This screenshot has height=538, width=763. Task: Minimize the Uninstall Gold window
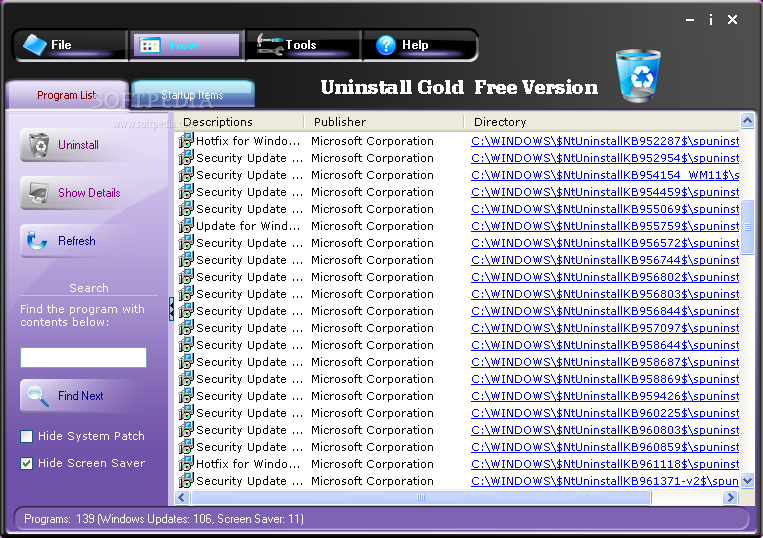(x=690, y=20)
